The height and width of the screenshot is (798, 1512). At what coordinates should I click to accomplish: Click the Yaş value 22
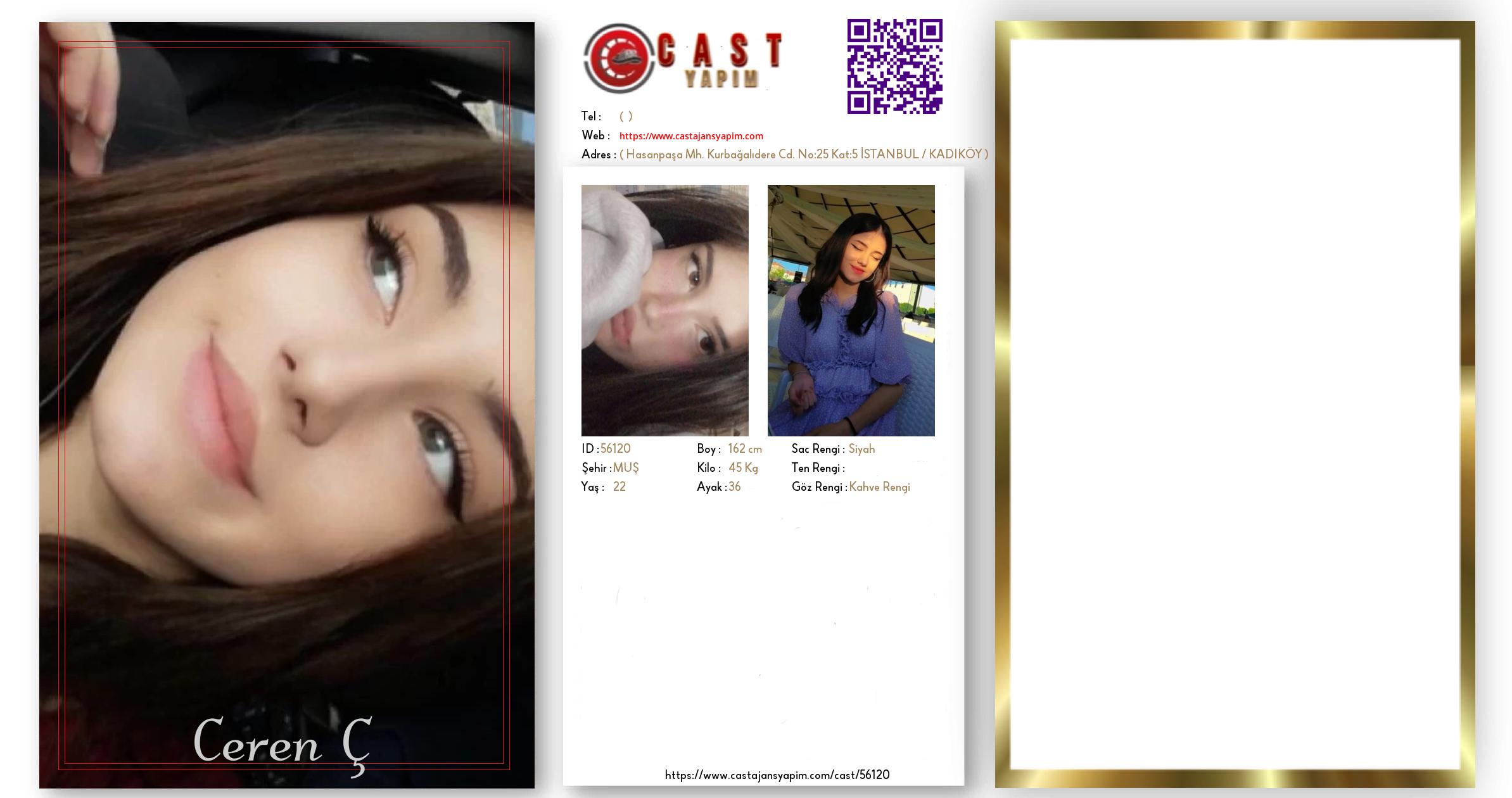click(619, 487)
